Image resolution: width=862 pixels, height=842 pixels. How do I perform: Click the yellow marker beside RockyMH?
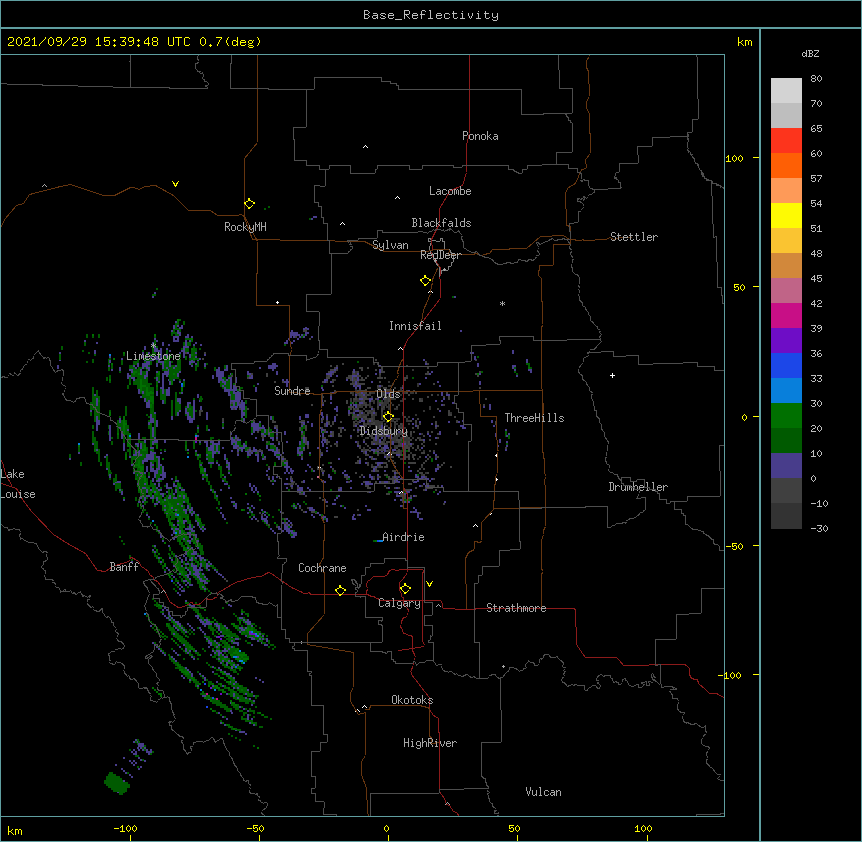pyautogui.click(x=249, y=203)
